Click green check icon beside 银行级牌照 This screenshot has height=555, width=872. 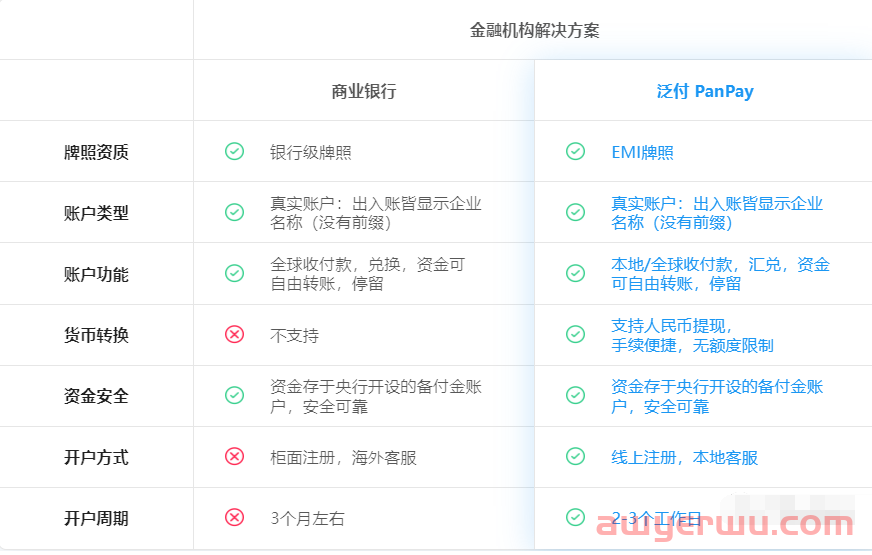(x=234, y=151)
